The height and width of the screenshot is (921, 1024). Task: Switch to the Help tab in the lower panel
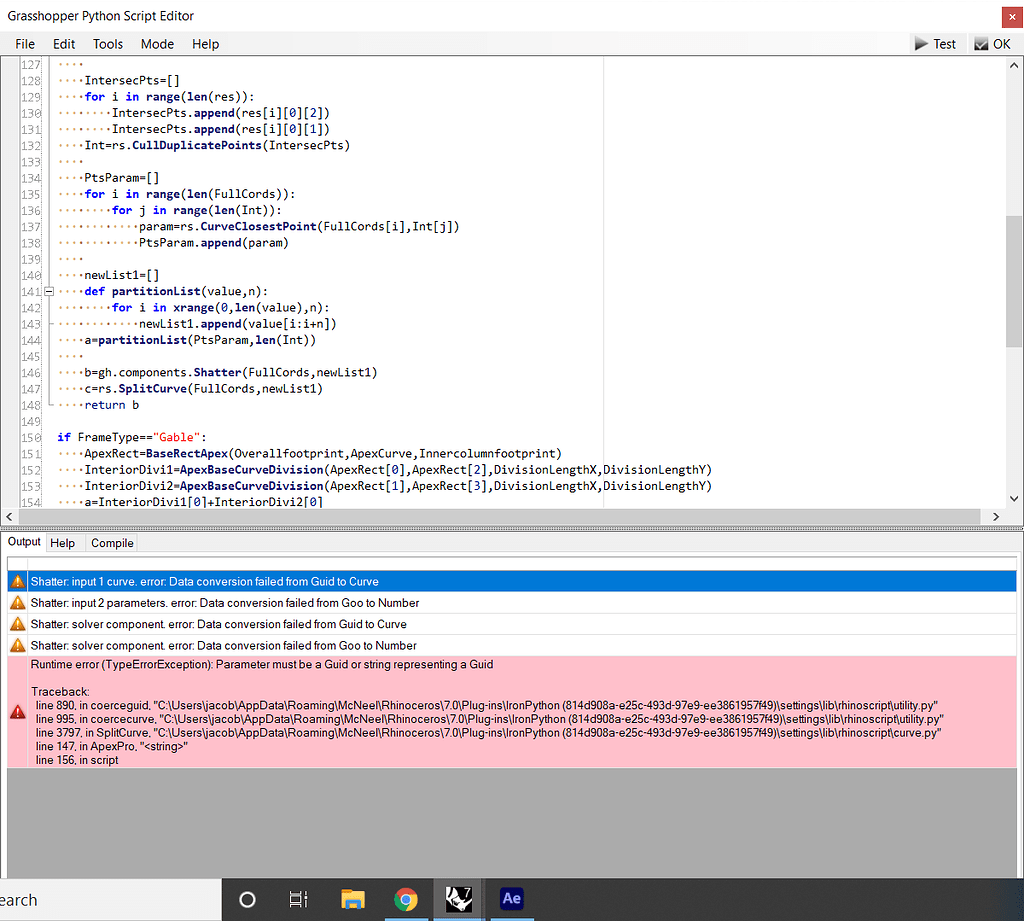pyautogui.click(x=63, y=543)
